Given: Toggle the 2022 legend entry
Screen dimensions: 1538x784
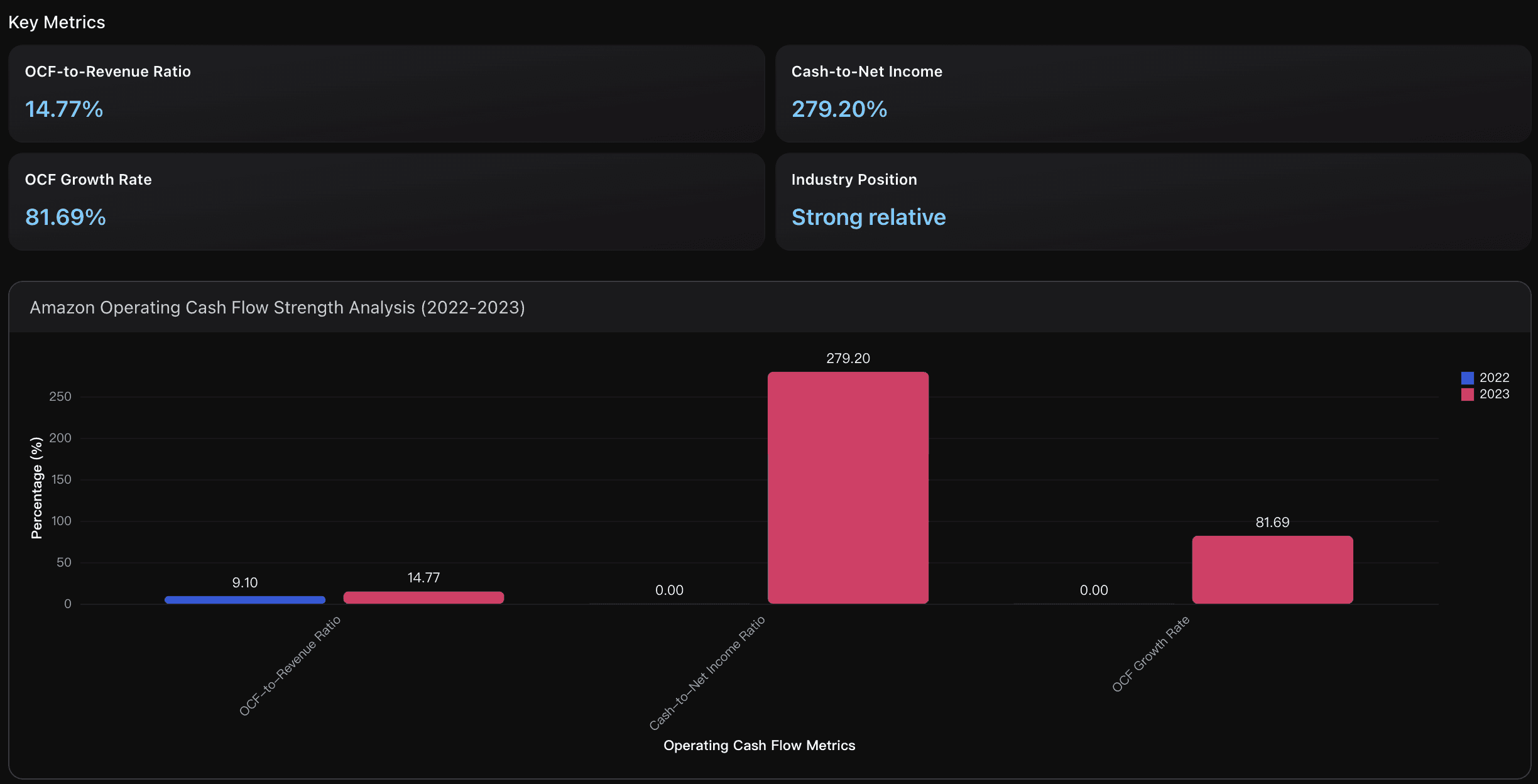Looking at the screenshot, I should [1485, 378].
